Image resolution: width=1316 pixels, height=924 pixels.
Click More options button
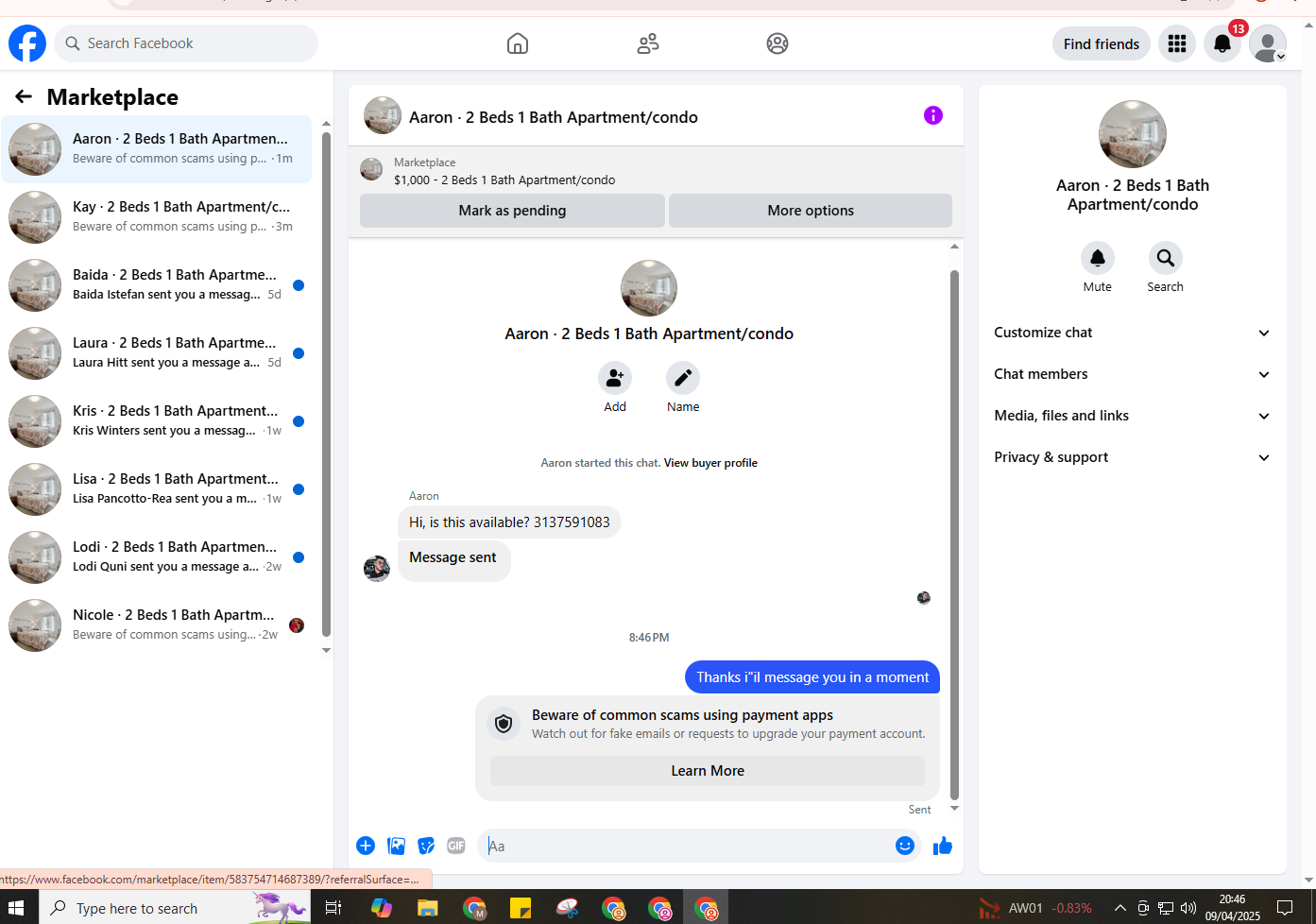[811, 211]
